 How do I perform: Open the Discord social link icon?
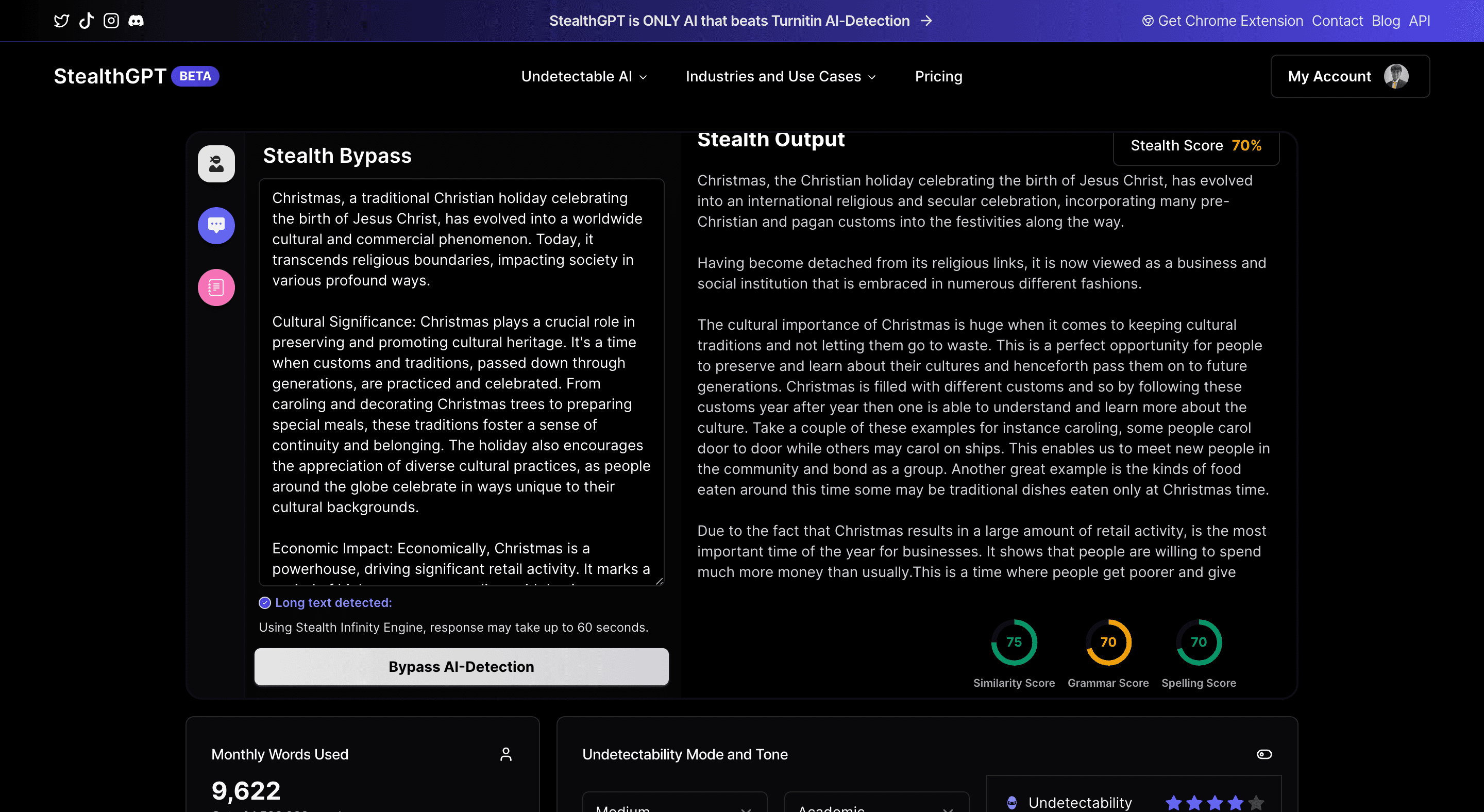(136, 21)
